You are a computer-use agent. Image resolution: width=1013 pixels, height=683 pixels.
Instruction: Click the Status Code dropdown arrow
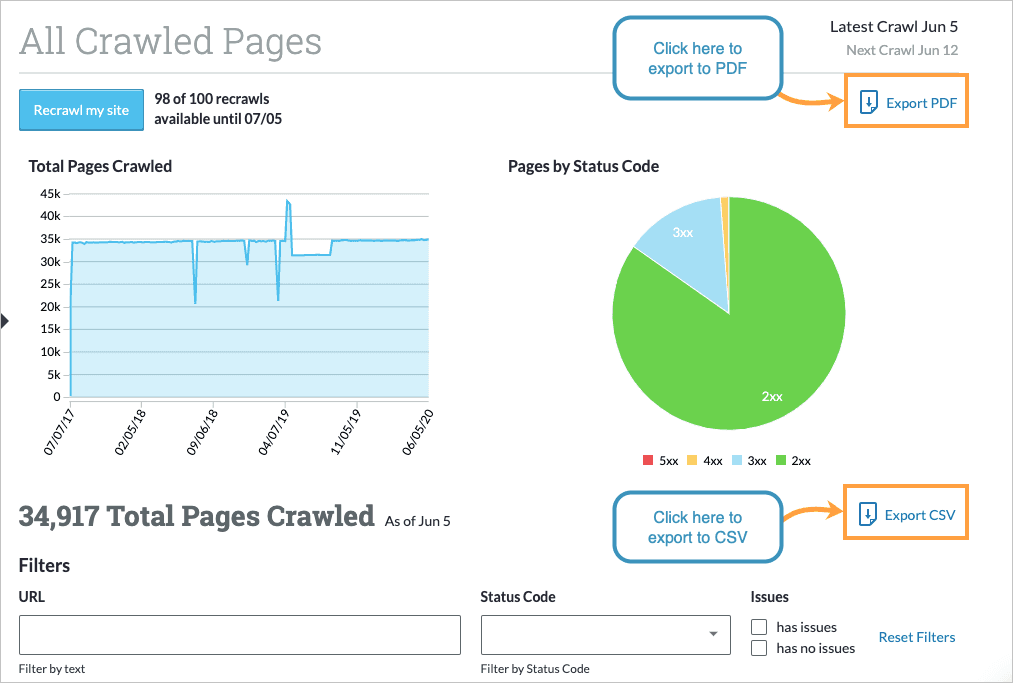click(714, 635)
